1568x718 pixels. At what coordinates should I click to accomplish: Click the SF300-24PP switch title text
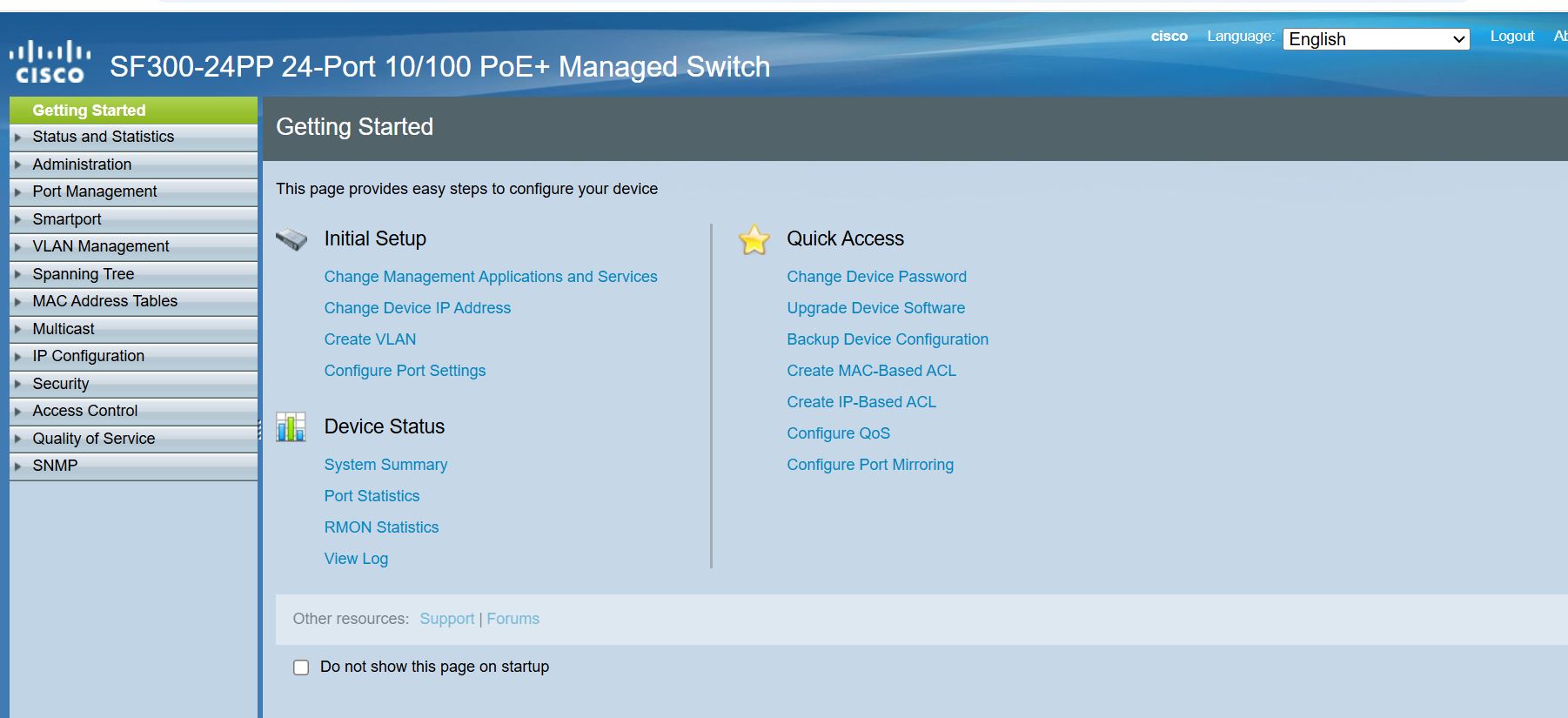click(439, 67)
